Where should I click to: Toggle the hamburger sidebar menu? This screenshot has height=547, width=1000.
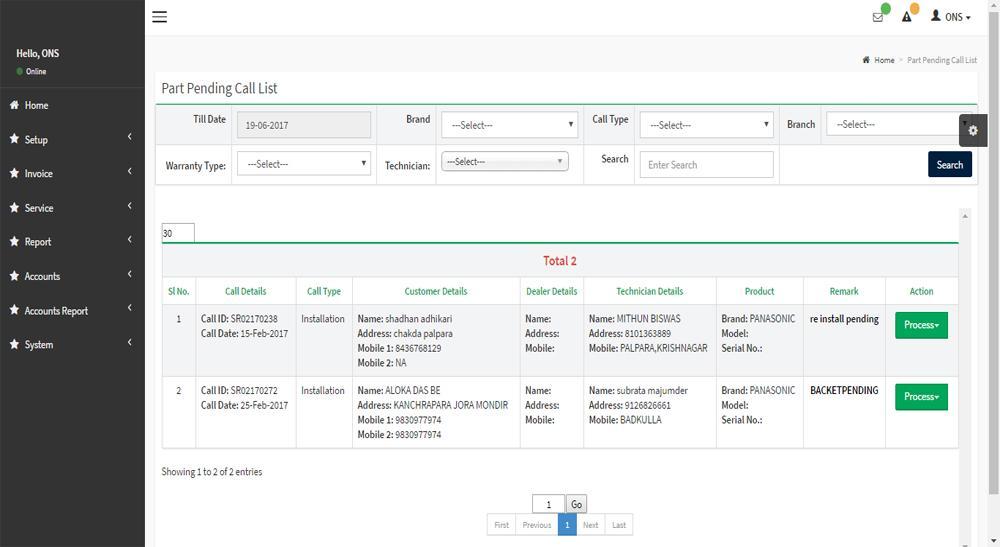[159, 17]
